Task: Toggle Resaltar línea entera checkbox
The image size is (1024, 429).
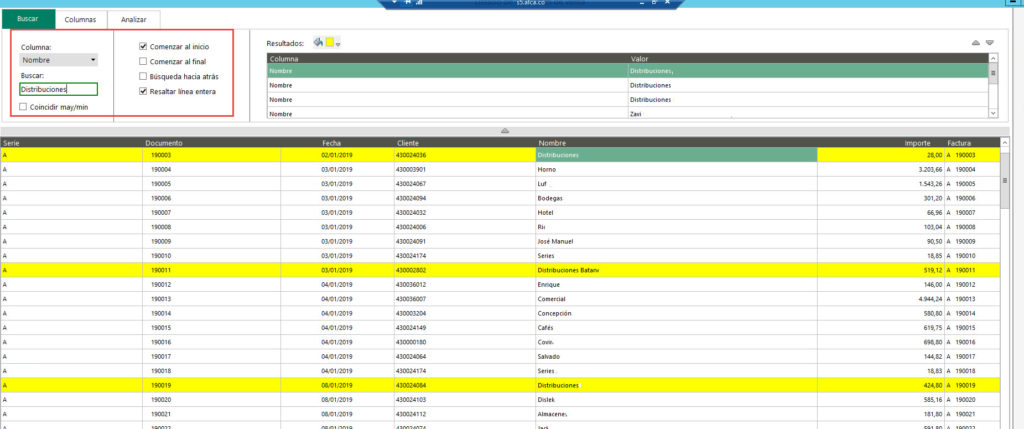Action: [143, 91]
